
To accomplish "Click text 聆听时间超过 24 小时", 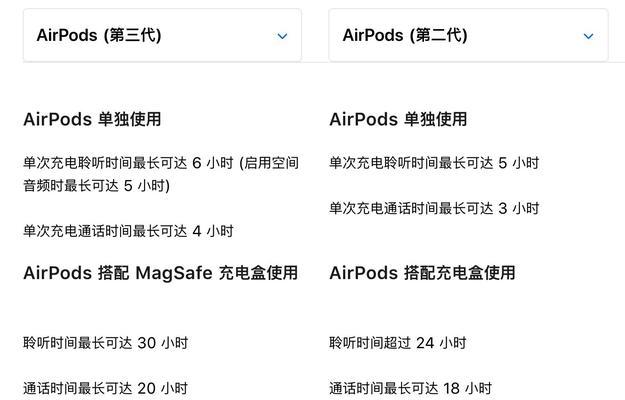I will tap(398, 343).
